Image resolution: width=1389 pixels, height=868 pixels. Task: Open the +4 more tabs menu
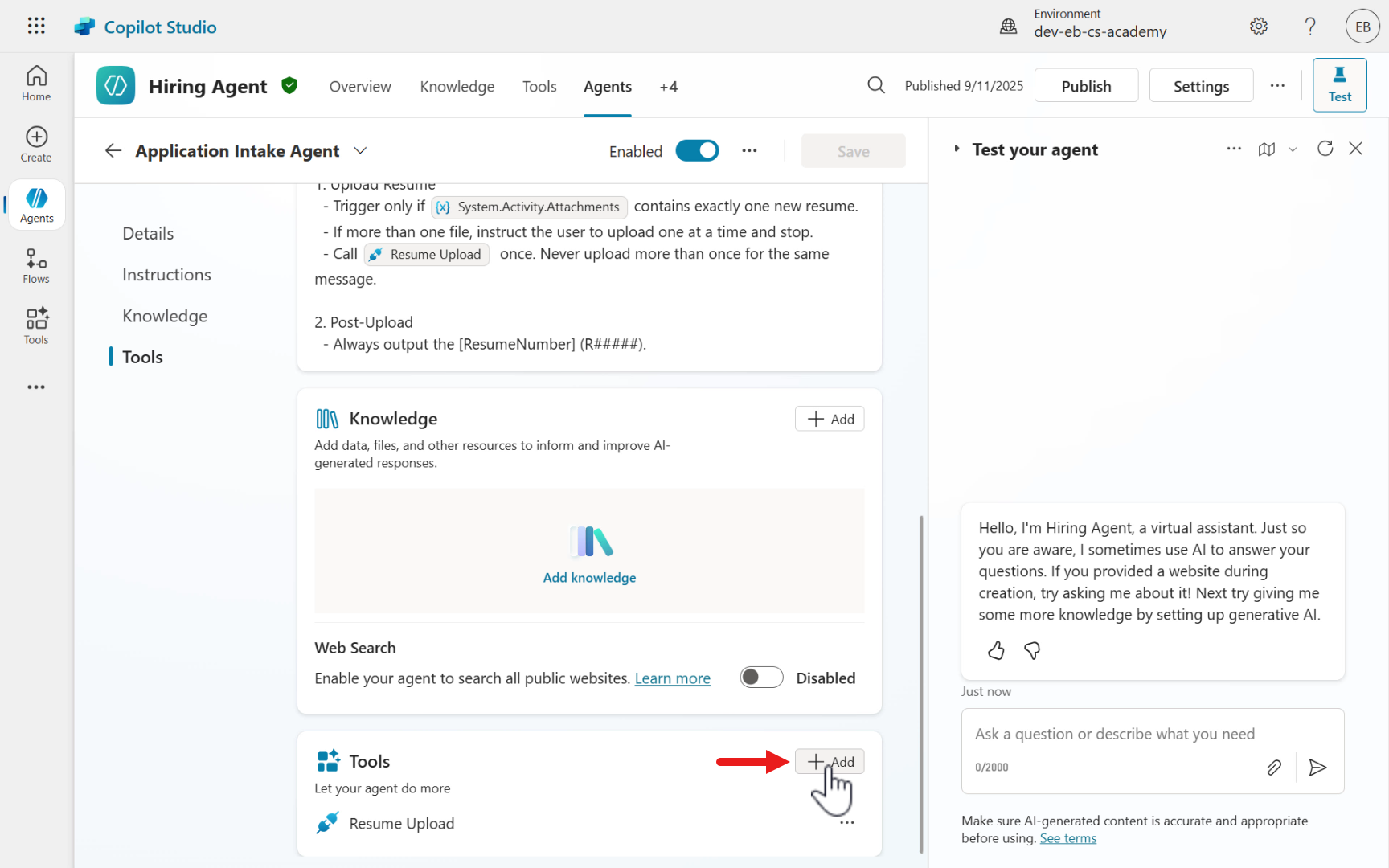pyautogui.click(x=668, y=87)
